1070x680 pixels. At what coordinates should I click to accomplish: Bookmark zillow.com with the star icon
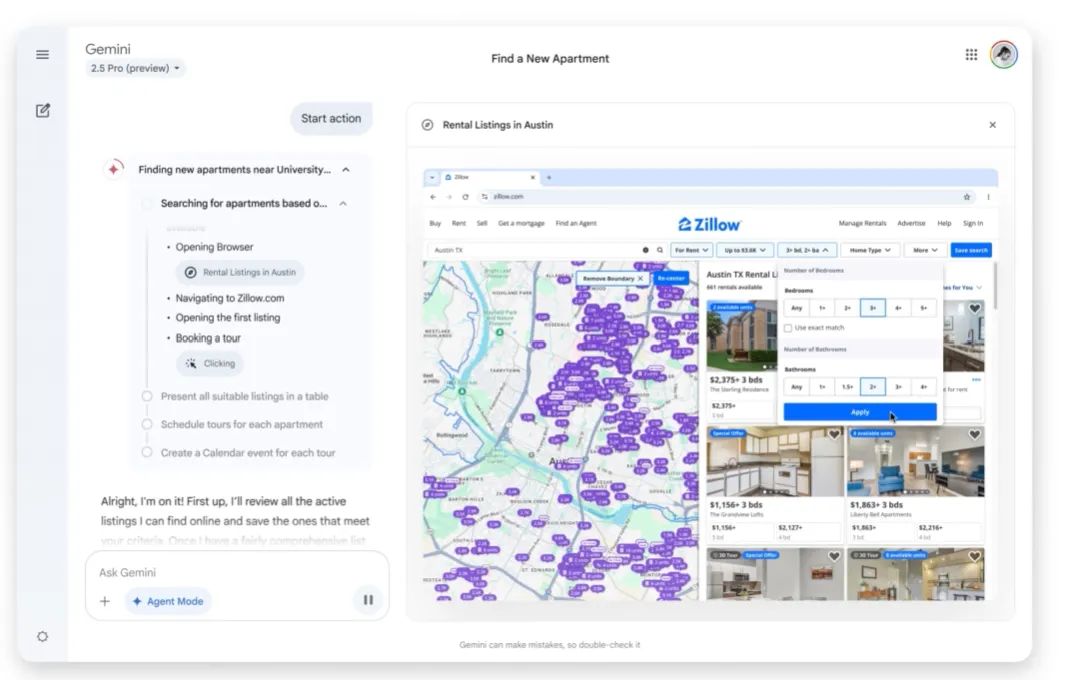966,197
